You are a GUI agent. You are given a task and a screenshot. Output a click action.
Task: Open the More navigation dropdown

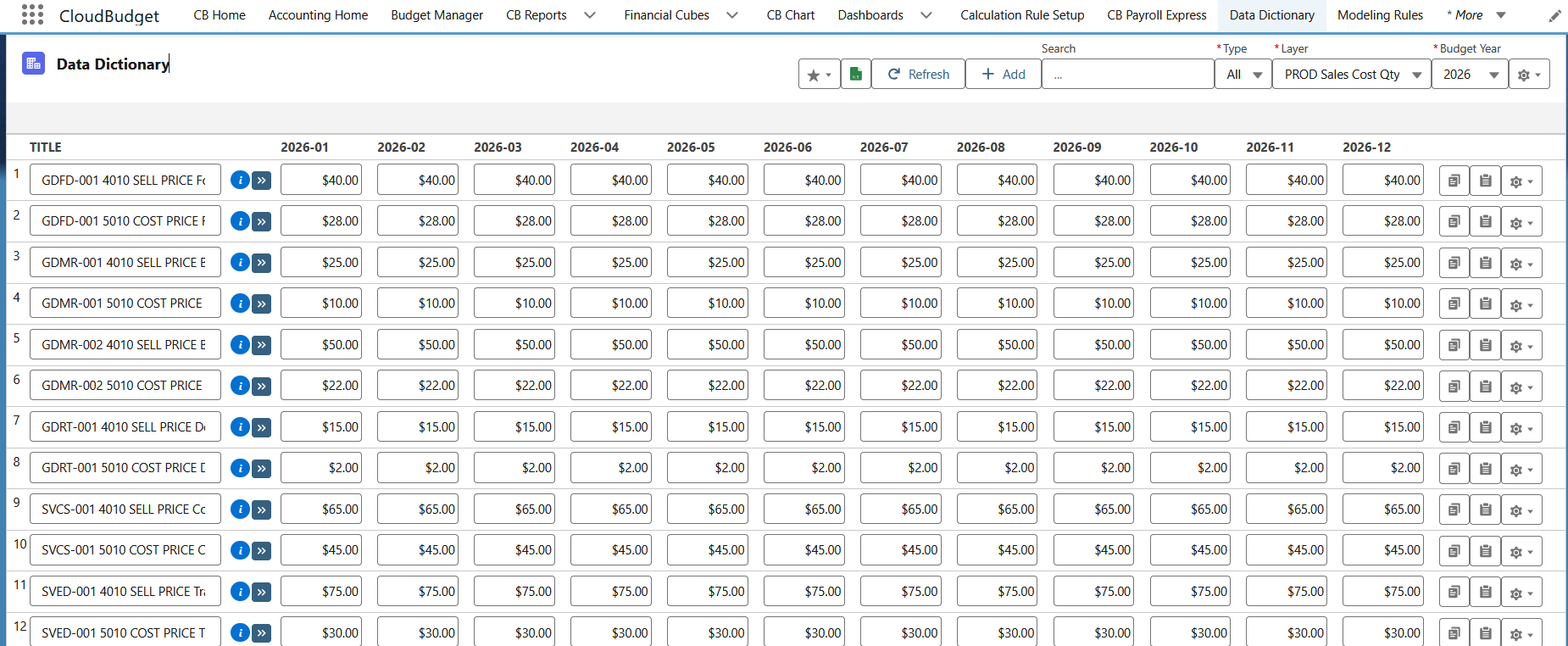coord(1476,15)
